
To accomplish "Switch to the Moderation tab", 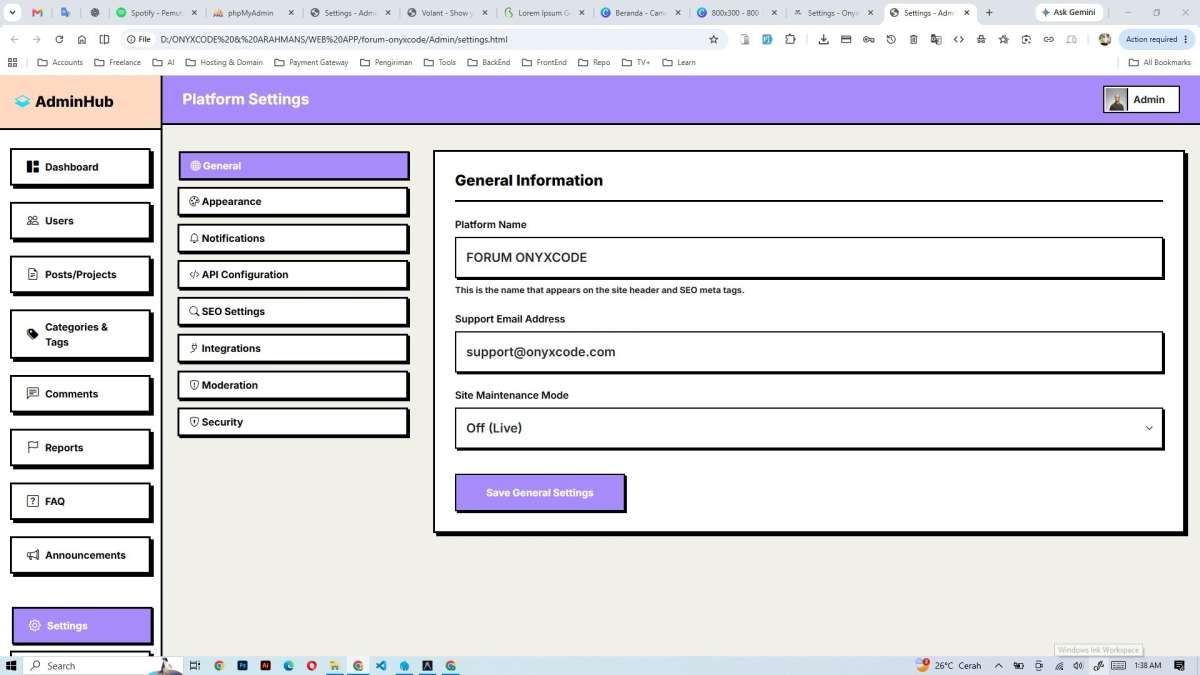I will click(293, 385).
